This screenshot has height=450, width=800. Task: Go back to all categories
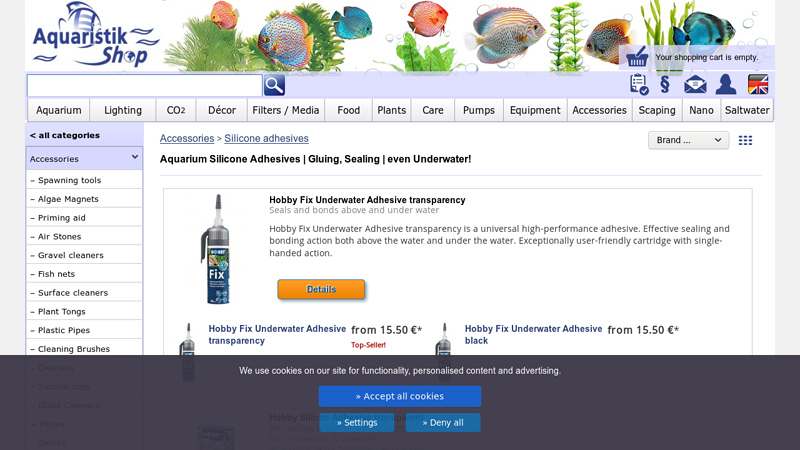(65, 135)
